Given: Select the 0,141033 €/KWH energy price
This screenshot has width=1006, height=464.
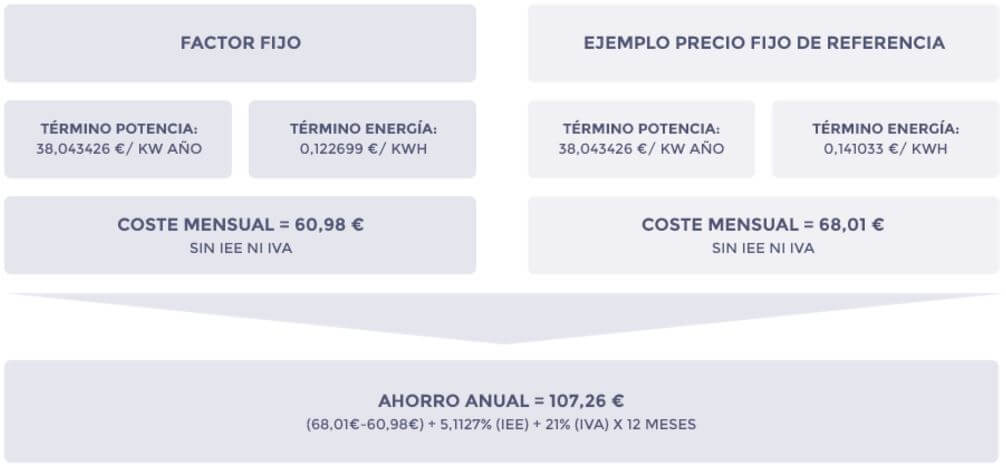Looking at the screenshot, I should tap(885, 150).
